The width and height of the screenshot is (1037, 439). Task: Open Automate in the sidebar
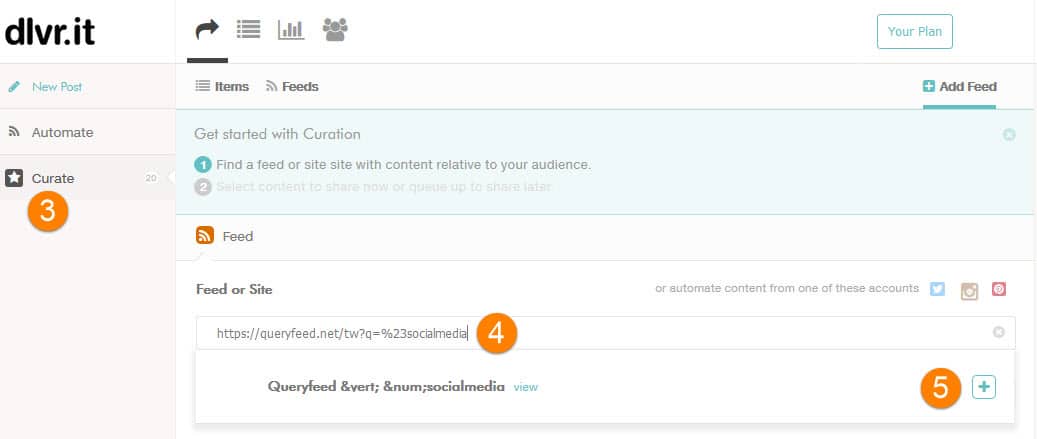(62, 132)
